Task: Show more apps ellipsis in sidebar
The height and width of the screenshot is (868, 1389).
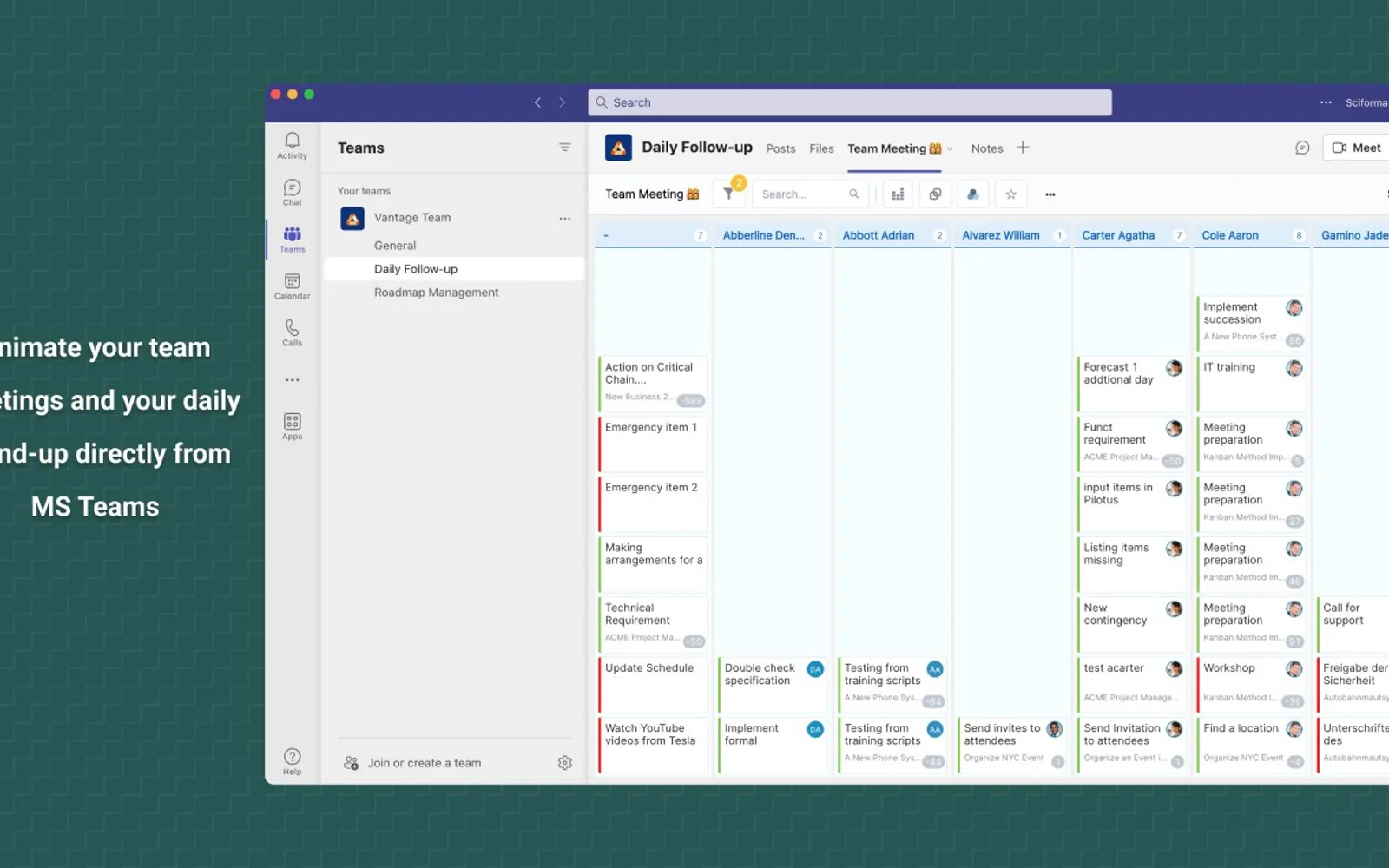Action: 292,380
